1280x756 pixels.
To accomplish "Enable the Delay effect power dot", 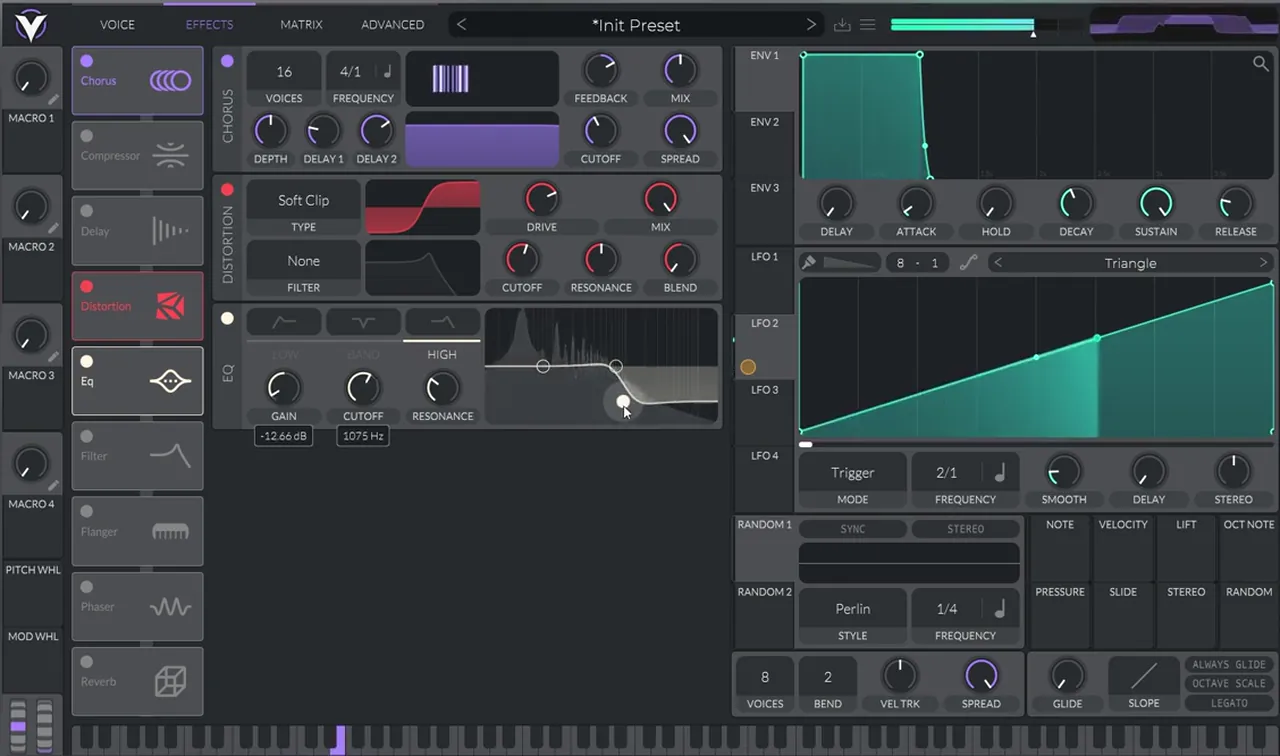I will click(86, 211).
